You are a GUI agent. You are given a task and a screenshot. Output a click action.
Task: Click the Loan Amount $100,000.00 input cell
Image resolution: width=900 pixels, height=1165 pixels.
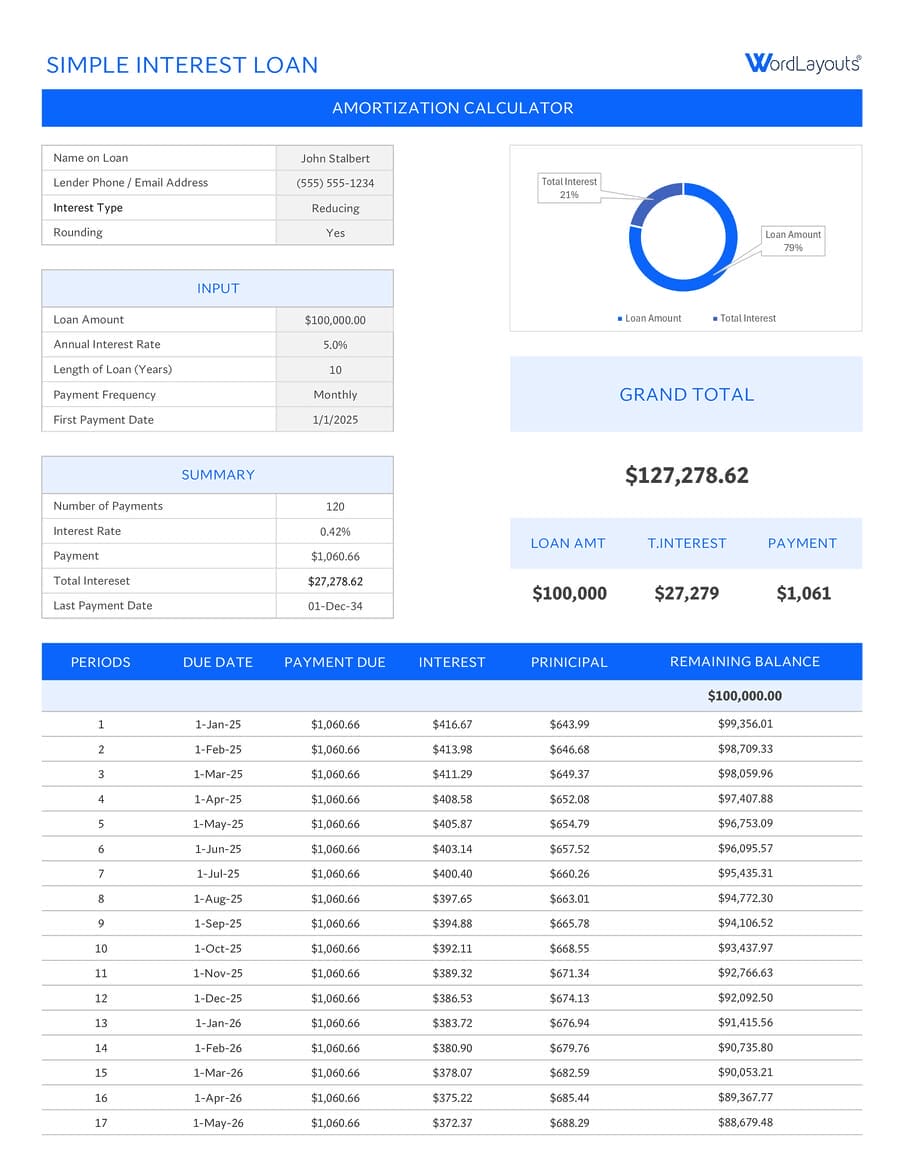pyautogui.click(x=334, y=319)
